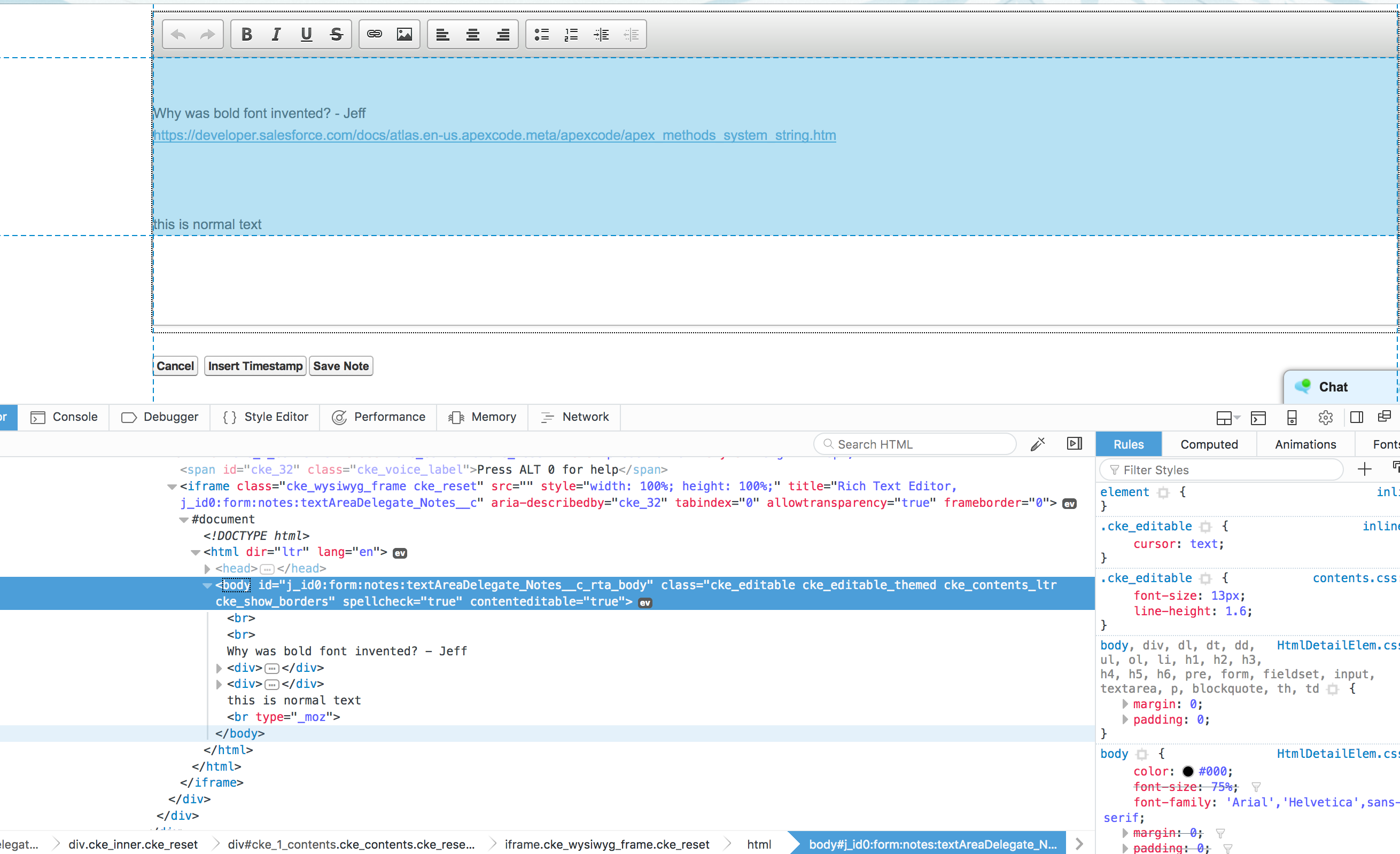Open the salesforce developer docs link
This screenshot has width=1400, height=854.
click(x=495, y=135)
